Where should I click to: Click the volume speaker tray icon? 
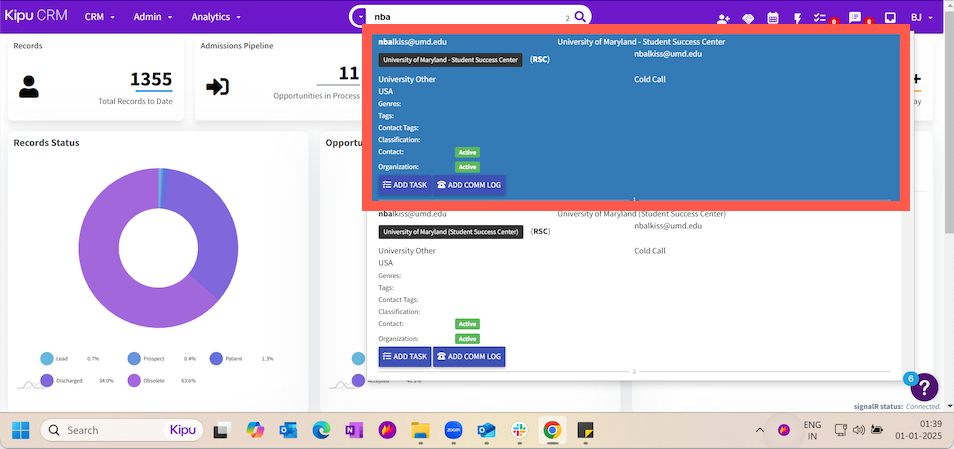859,430
